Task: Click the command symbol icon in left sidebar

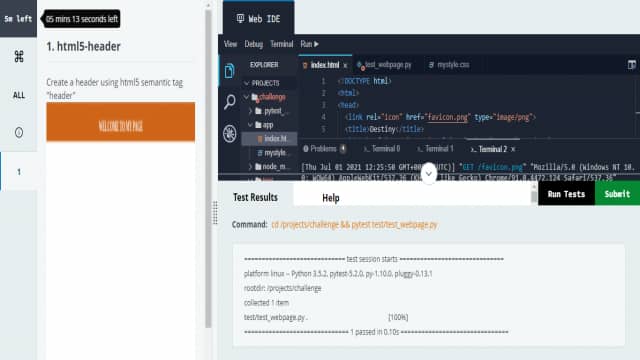Action: point(19,56)
